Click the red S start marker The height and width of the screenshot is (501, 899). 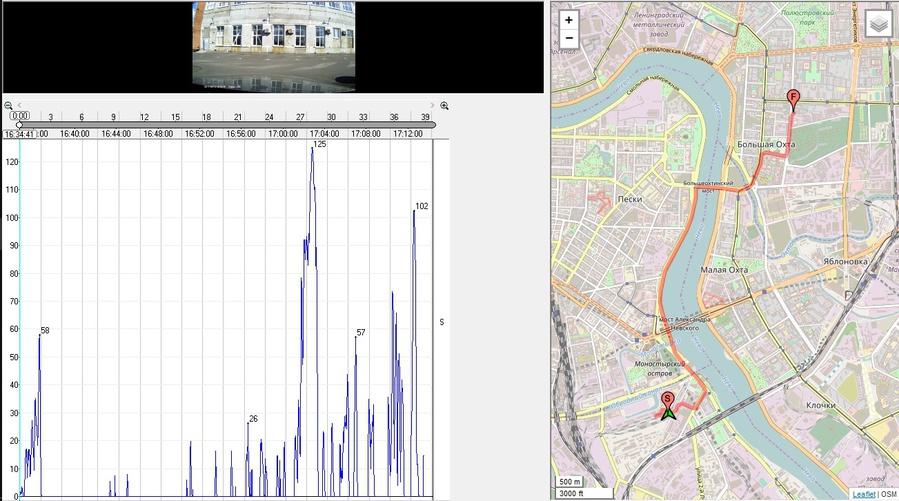[667, 401]
